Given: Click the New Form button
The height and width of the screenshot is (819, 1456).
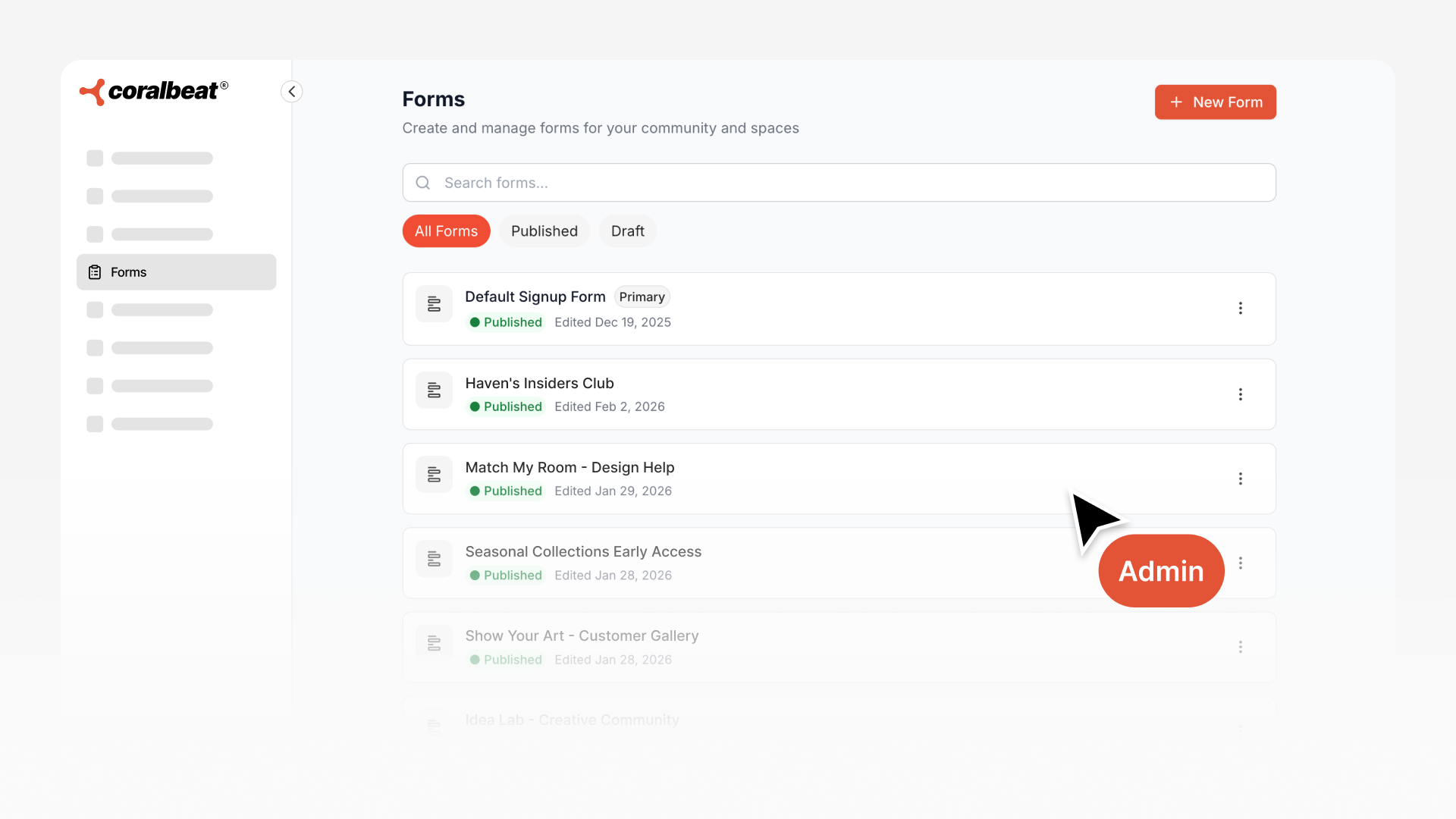Looking at the screenshot, I should coord(1215,102).
